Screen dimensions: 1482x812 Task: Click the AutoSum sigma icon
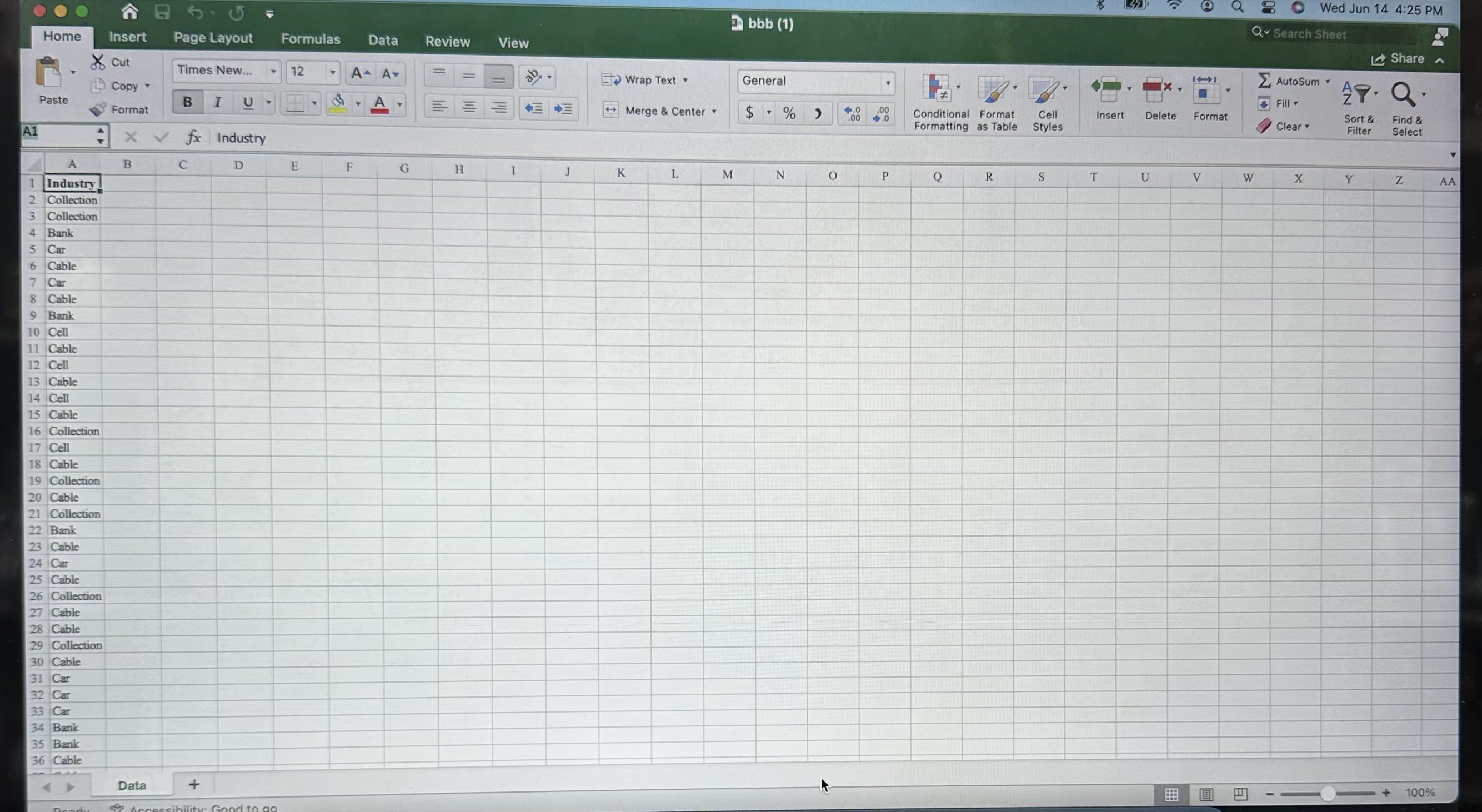click(1263, 81)
